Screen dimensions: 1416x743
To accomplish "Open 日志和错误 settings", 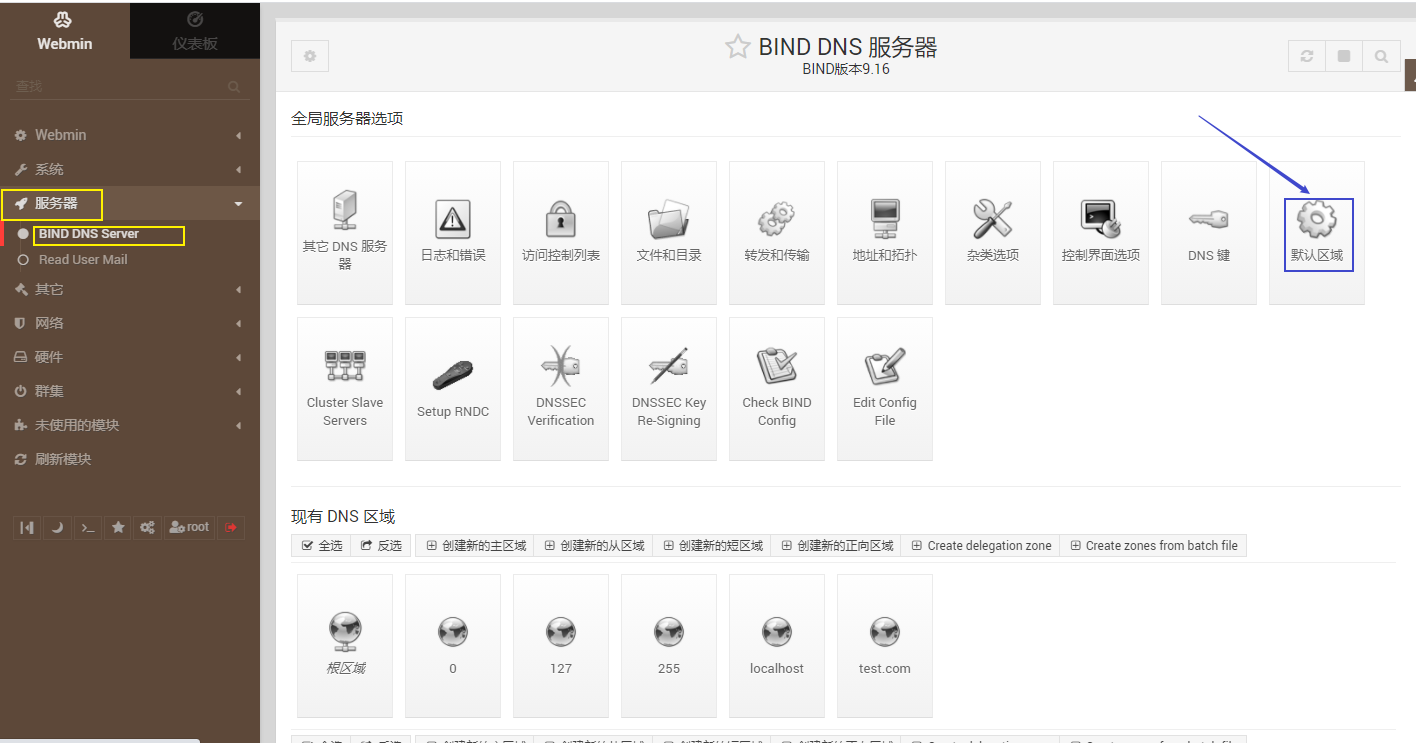I will click(453, 233).
